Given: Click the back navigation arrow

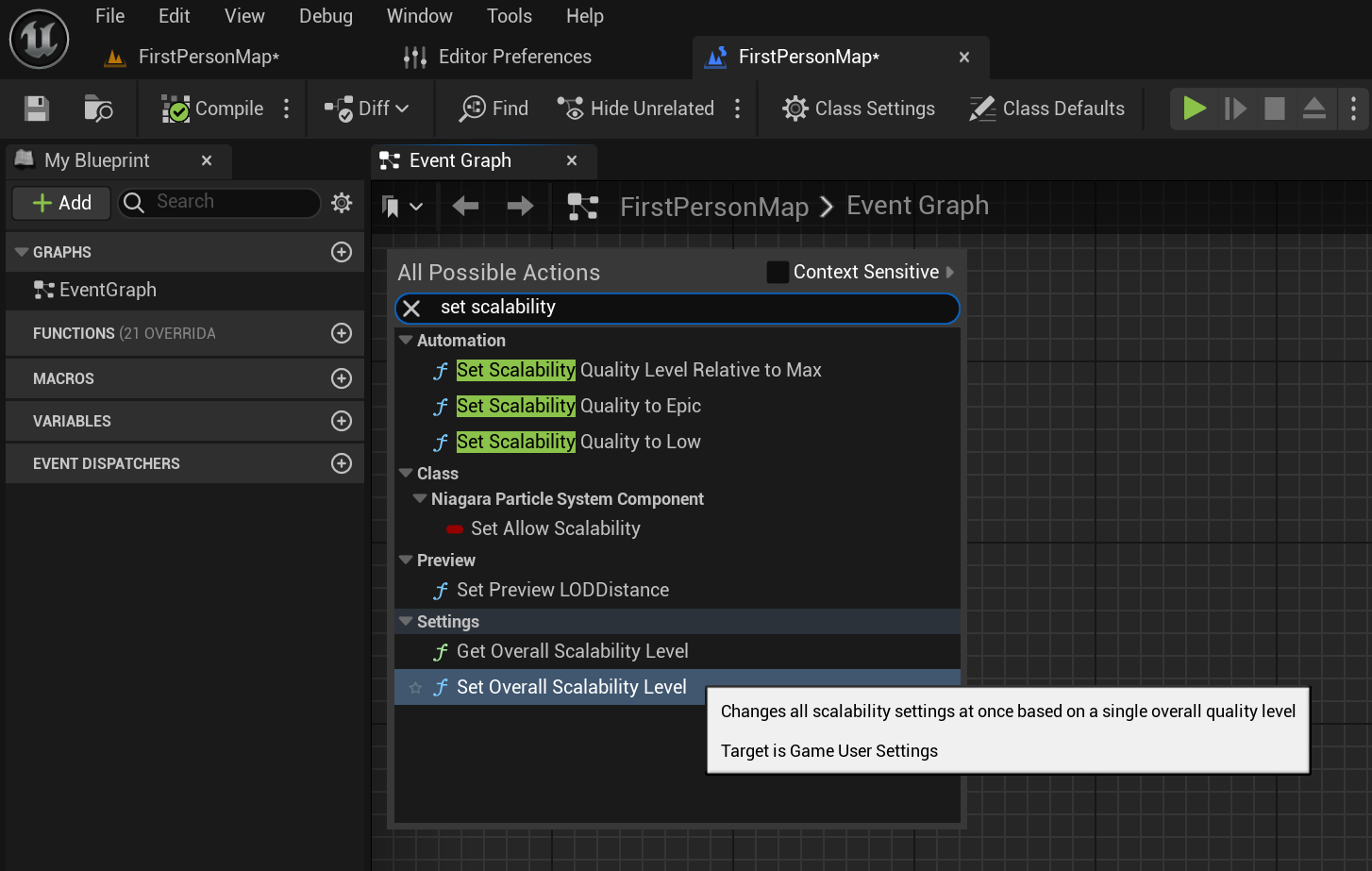Looking at the screenshot, I should click(x=464, y=205).
